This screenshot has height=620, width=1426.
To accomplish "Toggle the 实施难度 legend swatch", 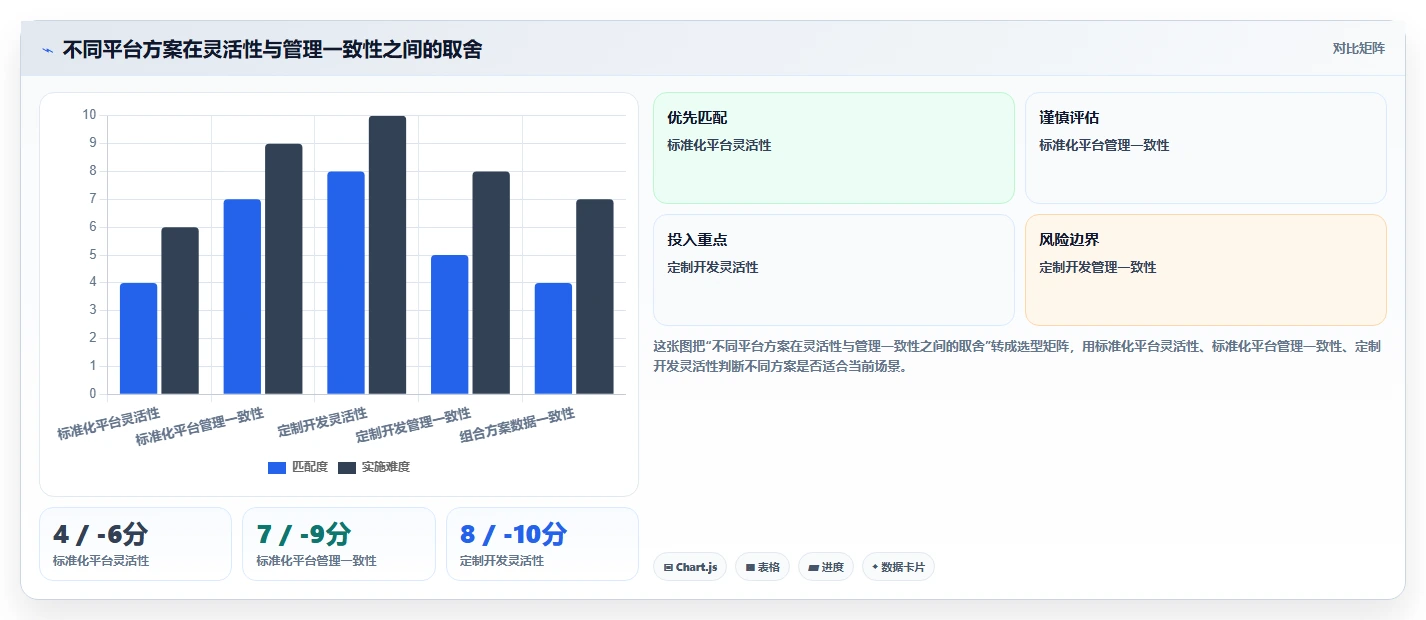I will 347,467.
